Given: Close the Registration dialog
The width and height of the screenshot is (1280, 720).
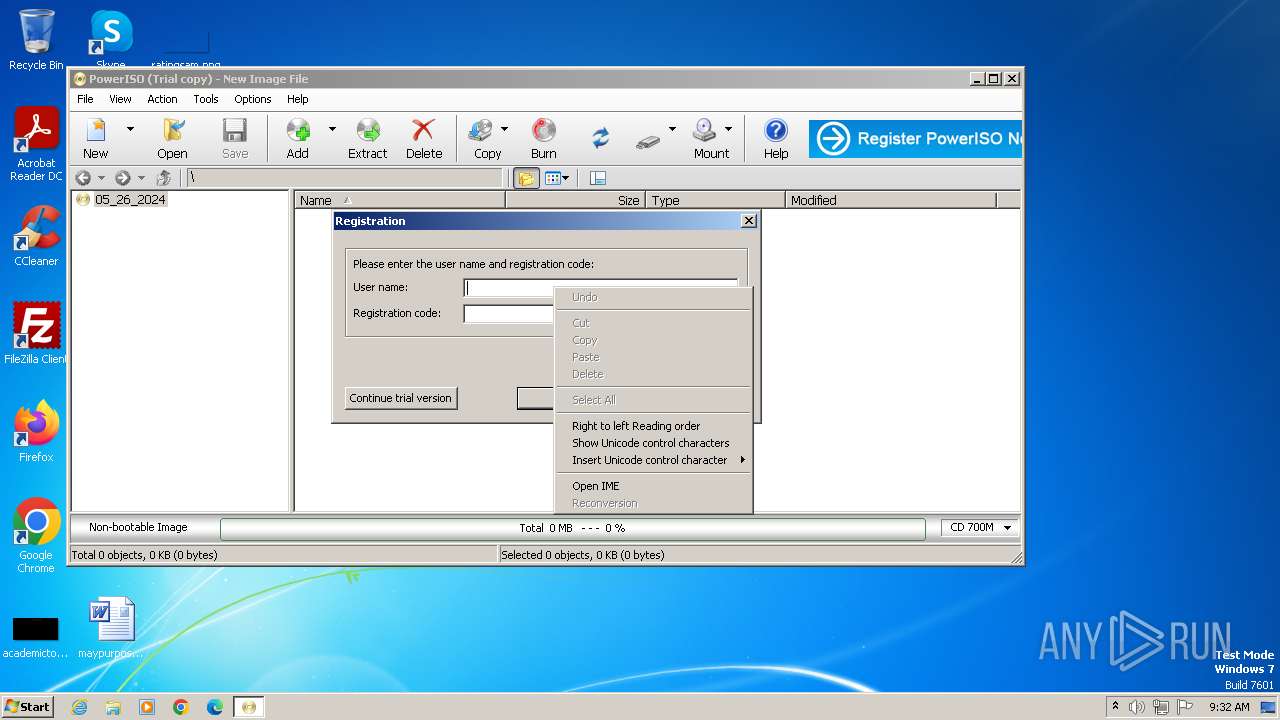Looking at the screenshot, I should pos(749,221).
